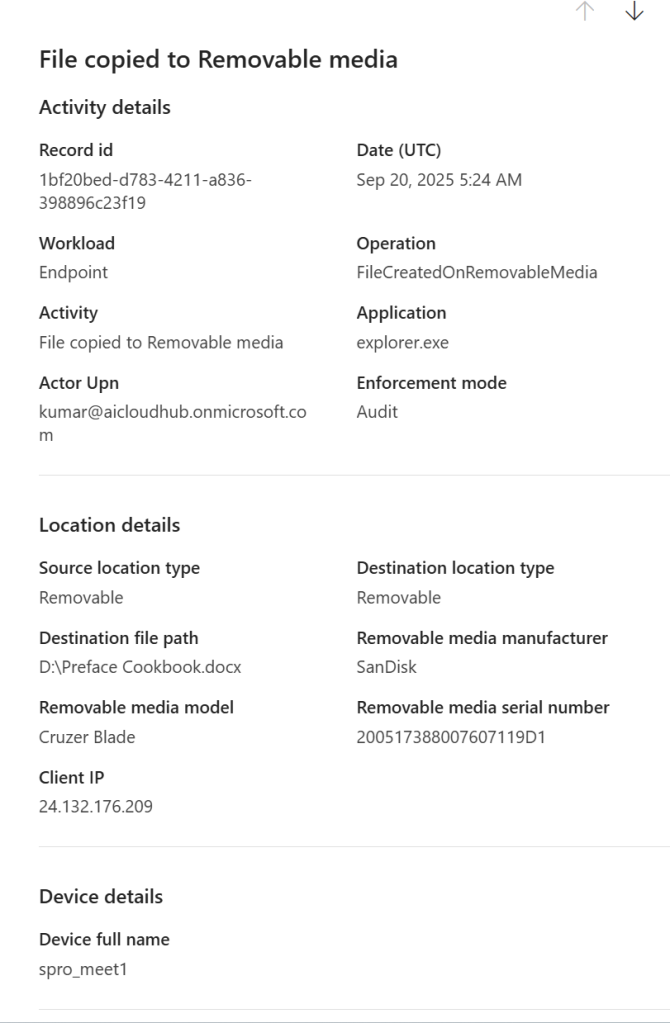The width and height of the screenshot is (670, 1023).
Task: Click the FileCreatedOnRemovableMedia operation value
Action: click(476, 272)
